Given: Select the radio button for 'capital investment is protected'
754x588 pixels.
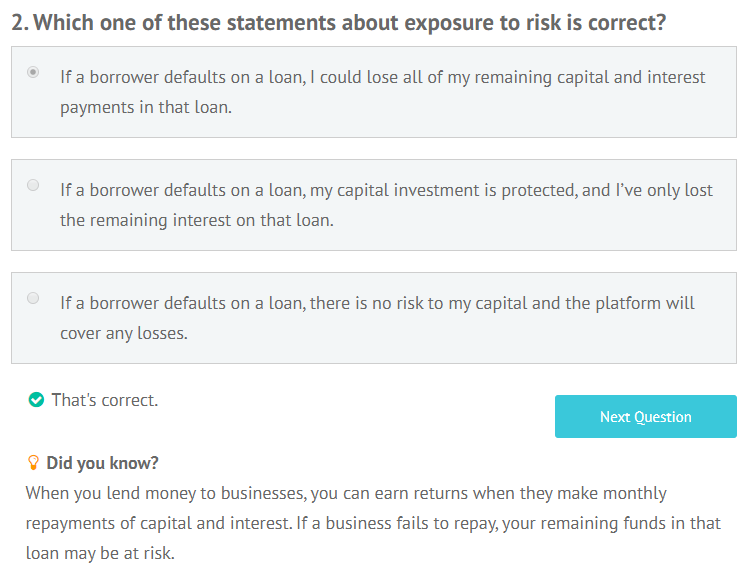Looking at the screenshot, I should pos(33,185).
